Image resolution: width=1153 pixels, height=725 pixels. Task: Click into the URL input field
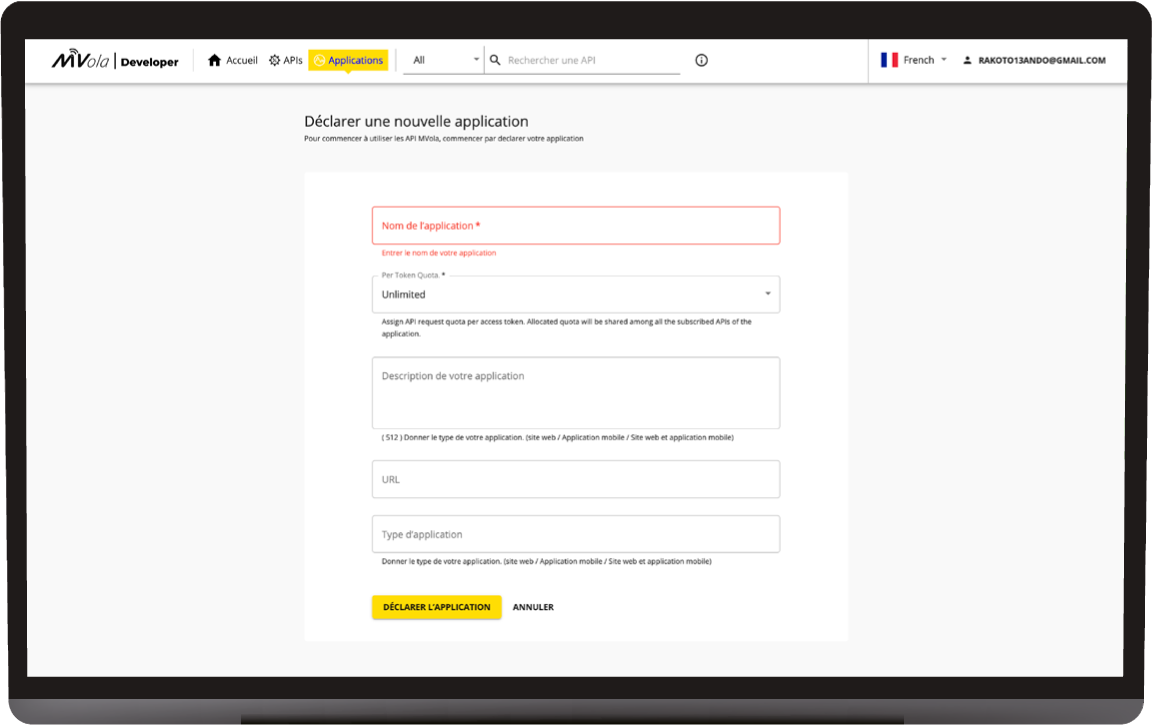pyautogui.click(x=575, y=479)
